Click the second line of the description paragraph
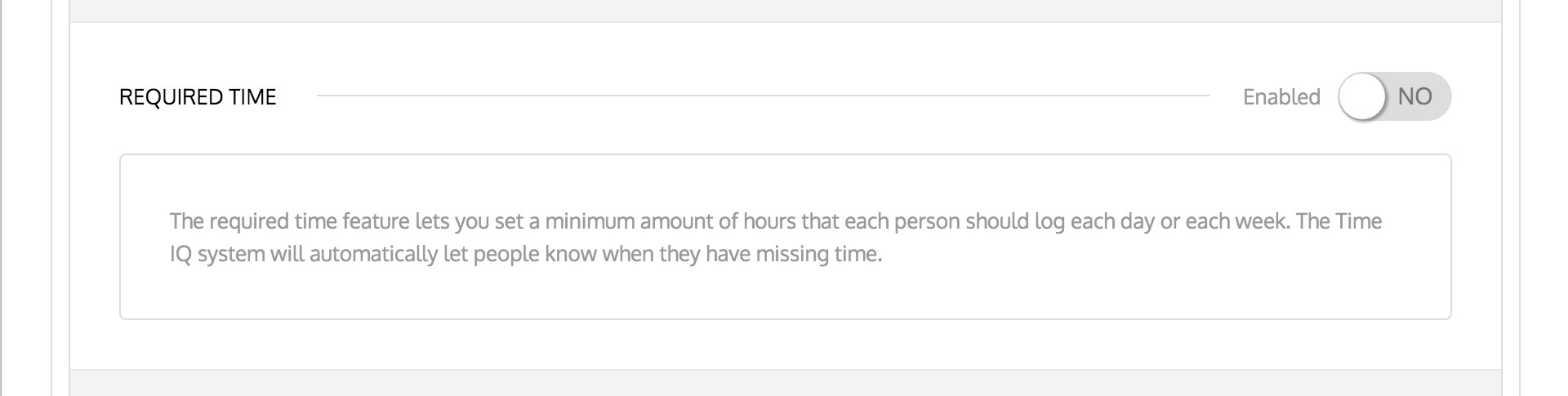The width and height of the screenshot is (1568, 396). (x=526, y=254)
